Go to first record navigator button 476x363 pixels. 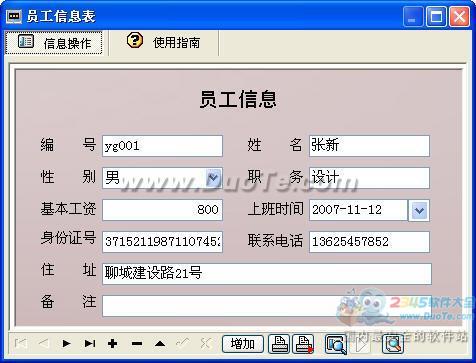coord(21,343)
